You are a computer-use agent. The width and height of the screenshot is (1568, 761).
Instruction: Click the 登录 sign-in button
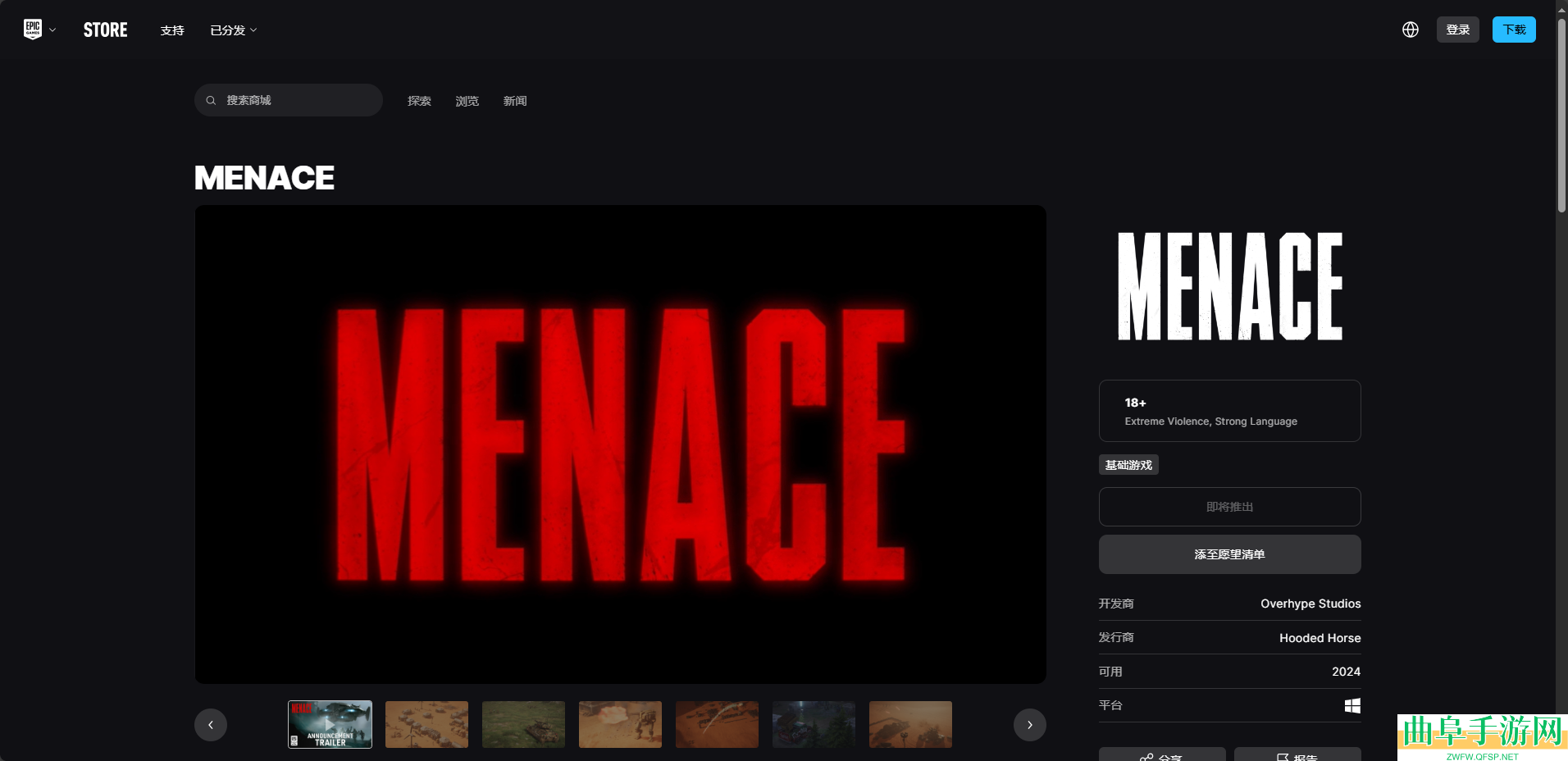(1457, 30)
